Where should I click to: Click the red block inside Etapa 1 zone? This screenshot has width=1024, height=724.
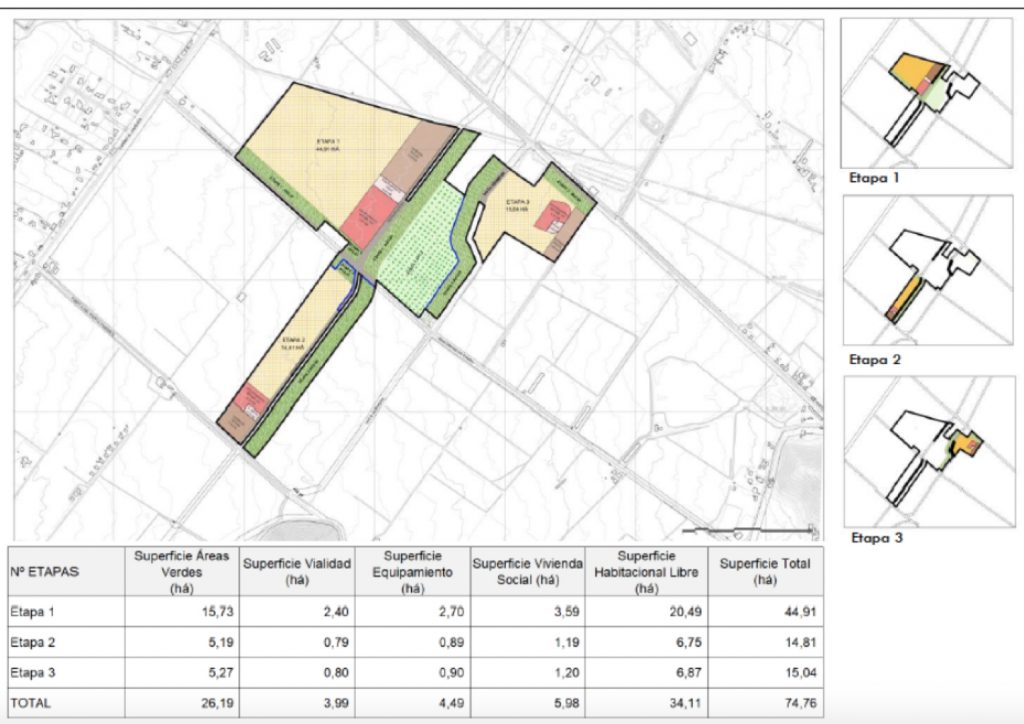coord(364,211)
